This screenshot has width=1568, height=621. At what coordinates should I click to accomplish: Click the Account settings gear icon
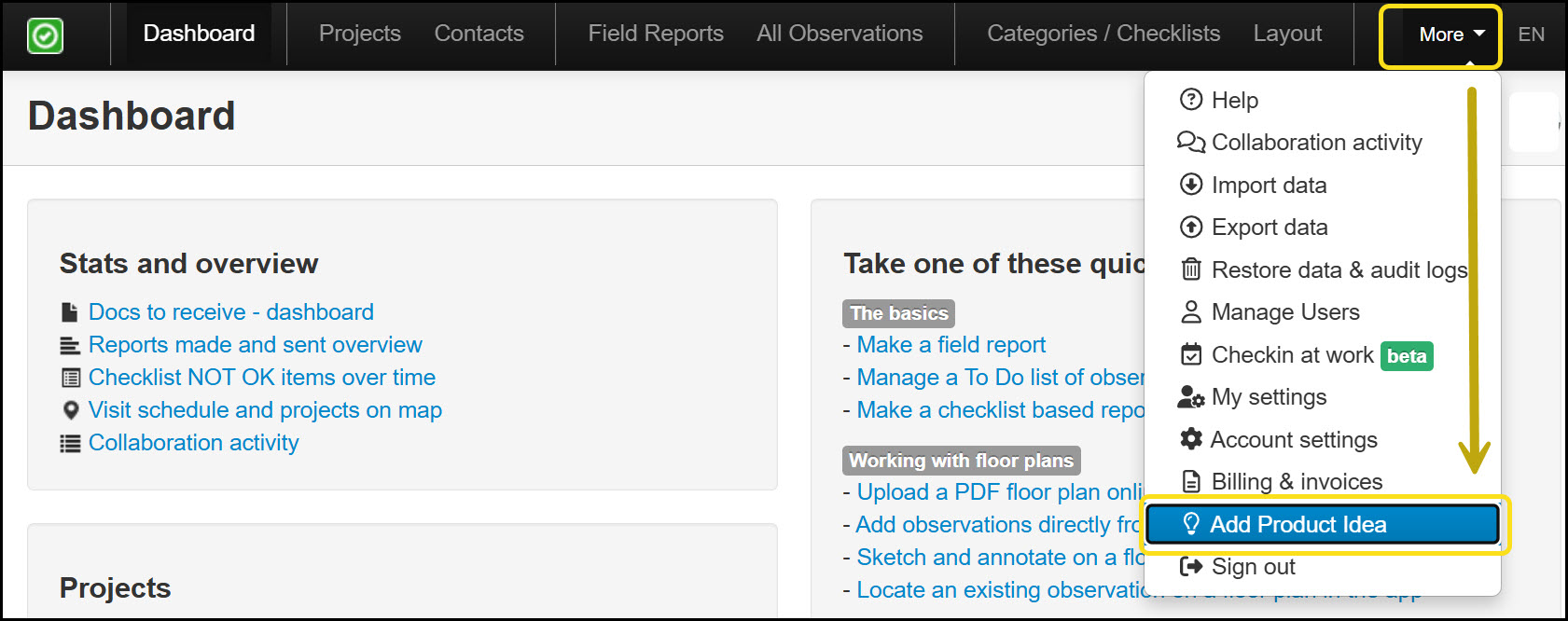click(1191, 439)
